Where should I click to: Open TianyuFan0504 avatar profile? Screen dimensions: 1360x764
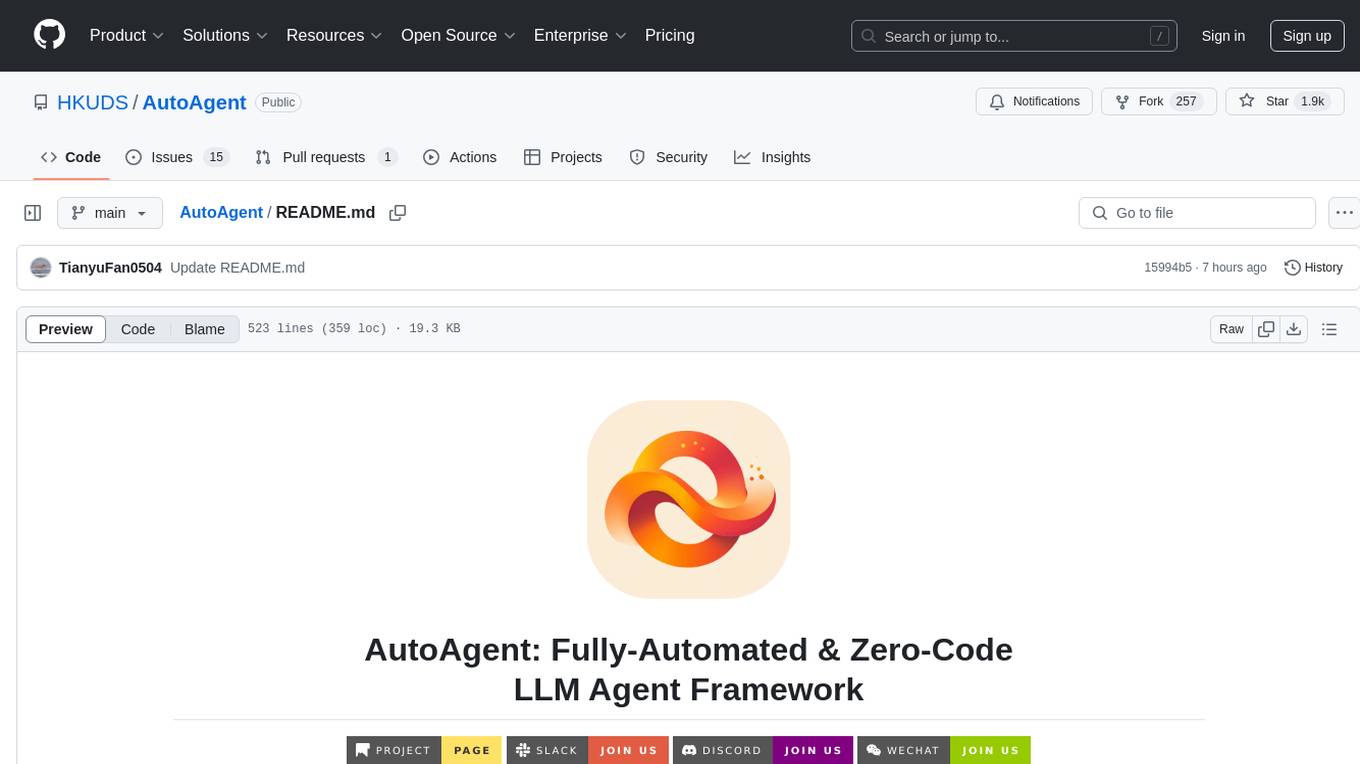pos(40,268)
